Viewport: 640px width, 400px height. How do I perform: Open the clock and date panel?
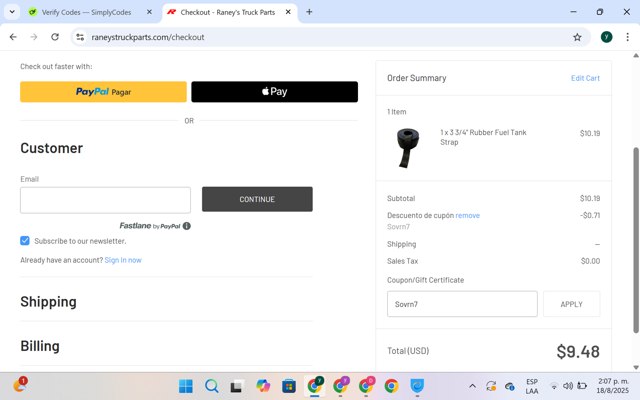[613, 386]
